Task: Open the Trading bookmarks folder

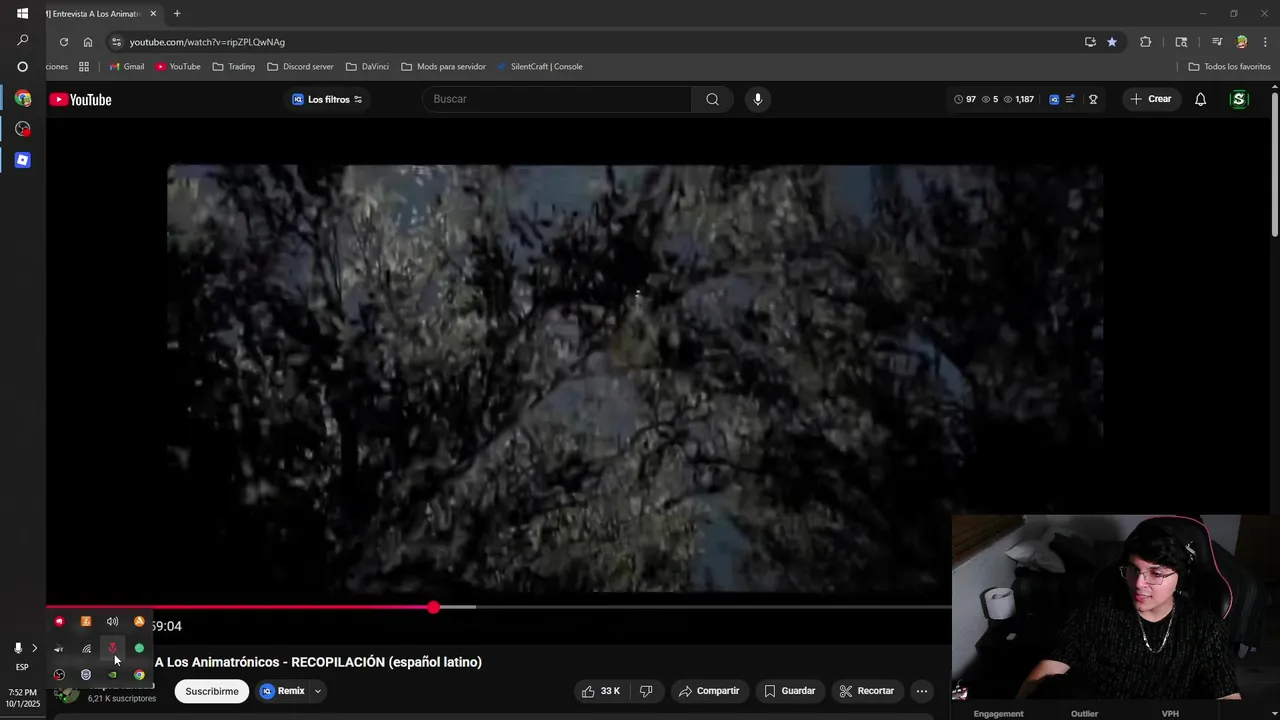Action: tap(234, 67)
